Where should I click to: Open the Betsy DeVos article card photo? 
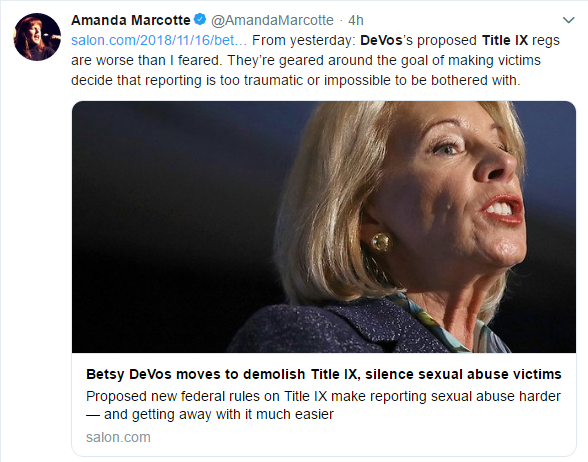pos(324,227)
